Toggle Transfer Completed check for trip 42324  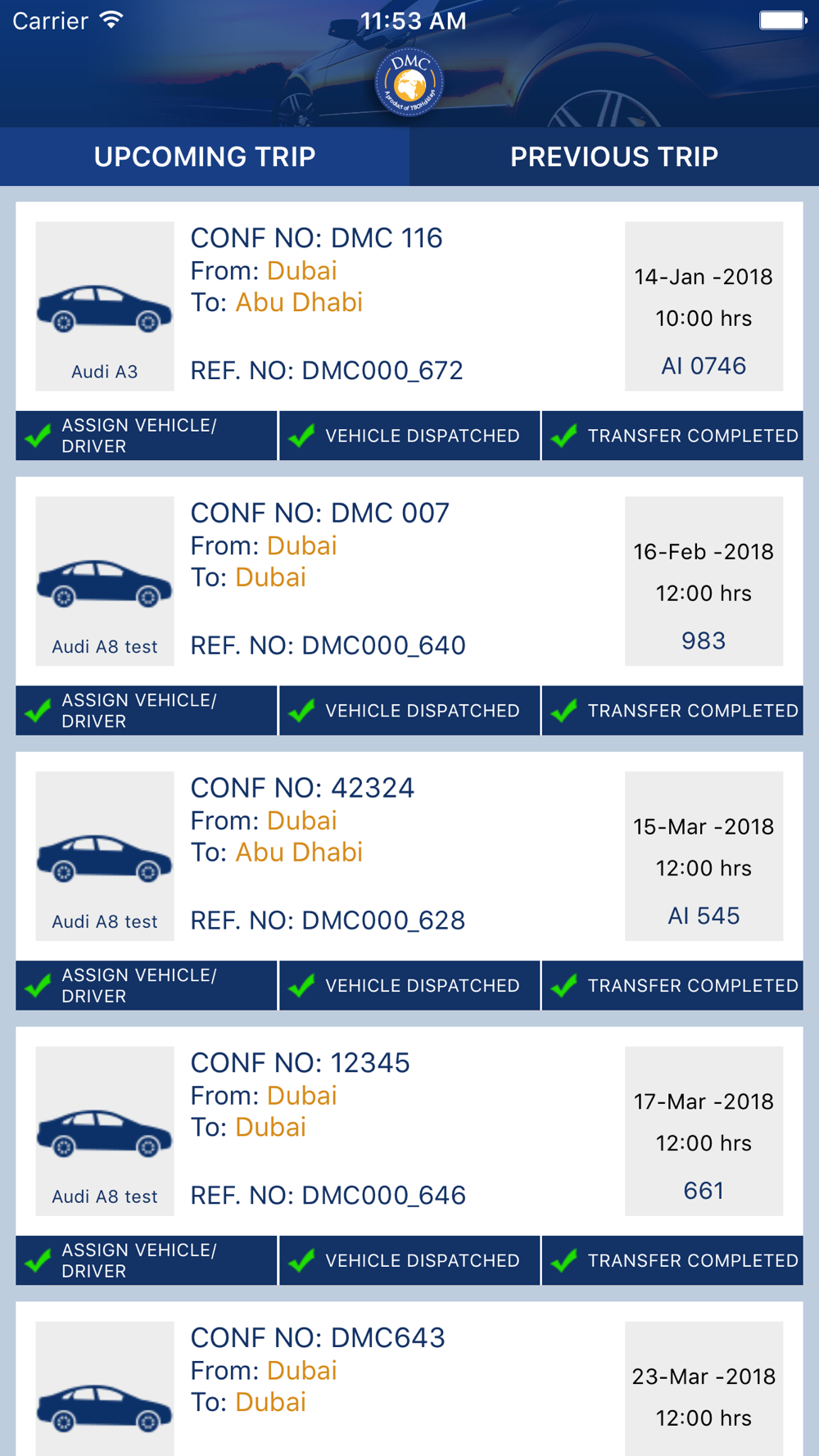pyautogui.click(x=564, y=986)
